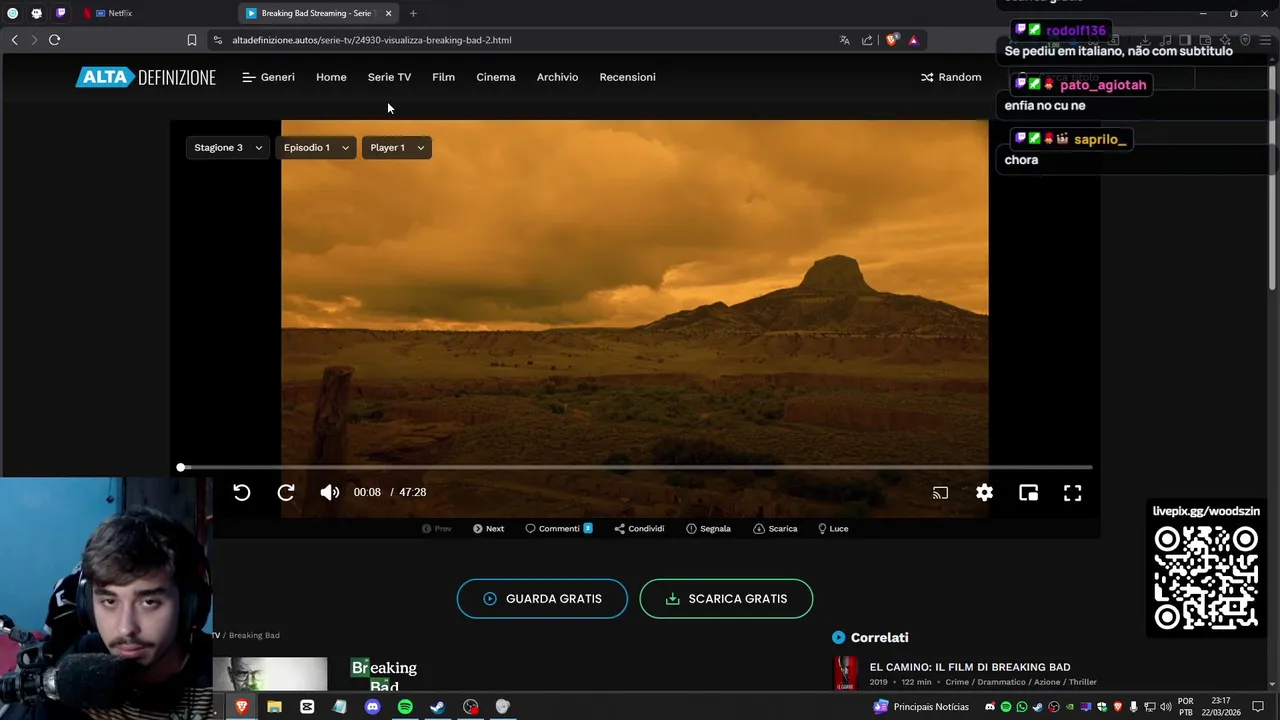
Task: Open the Recensioni page
Action: [627, 77]
